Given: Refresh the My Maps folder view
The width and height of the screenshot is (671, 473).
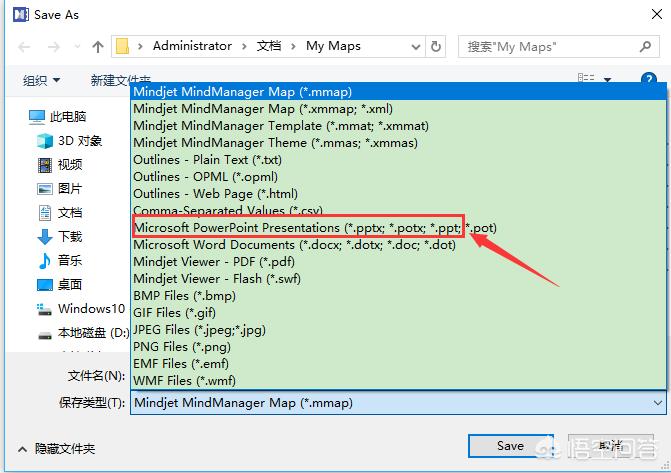Looking at the screenshot, I should click(x=436, y=46).
